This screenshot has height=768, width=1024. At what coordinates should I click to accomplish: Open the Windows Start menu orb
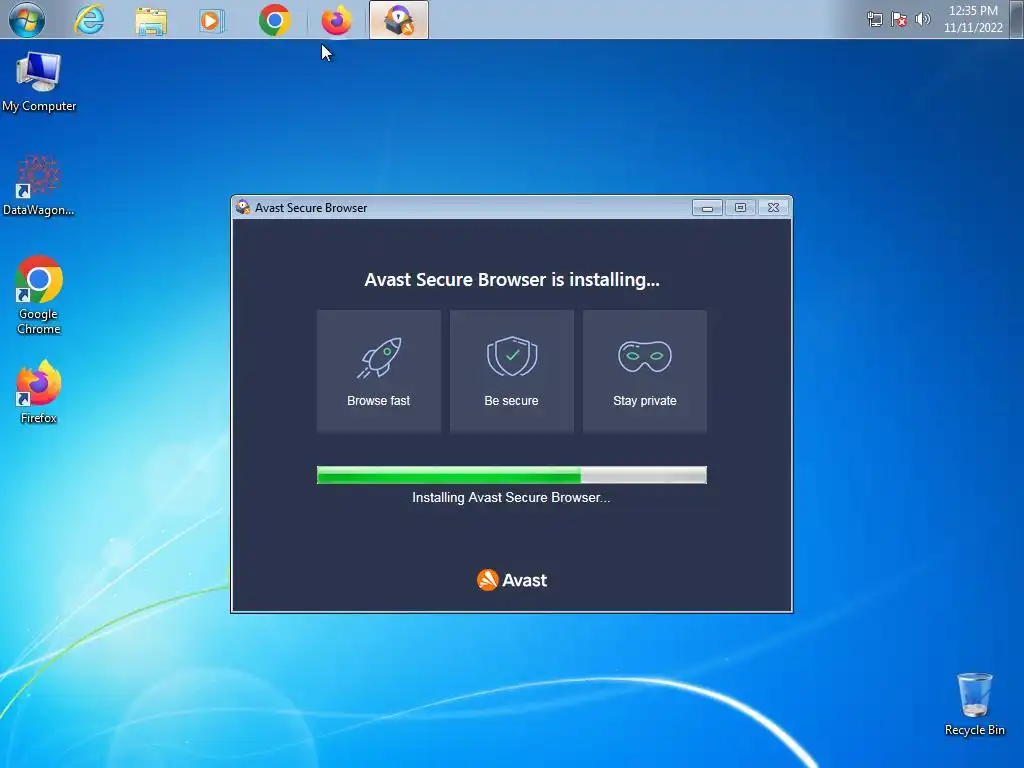pyautogui.click(x=27, y=20)
